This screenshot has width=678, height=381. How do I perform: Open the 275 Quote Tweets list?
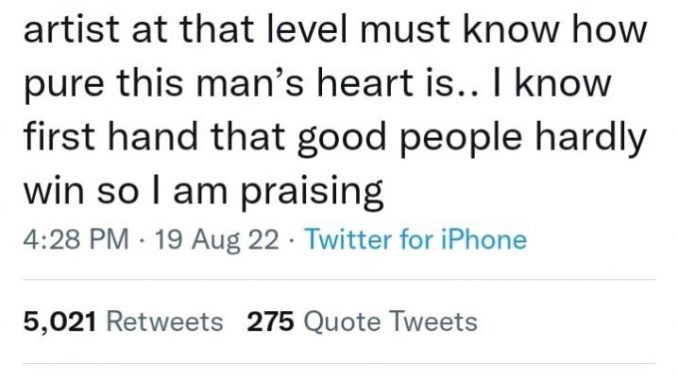tap(362, 322)
